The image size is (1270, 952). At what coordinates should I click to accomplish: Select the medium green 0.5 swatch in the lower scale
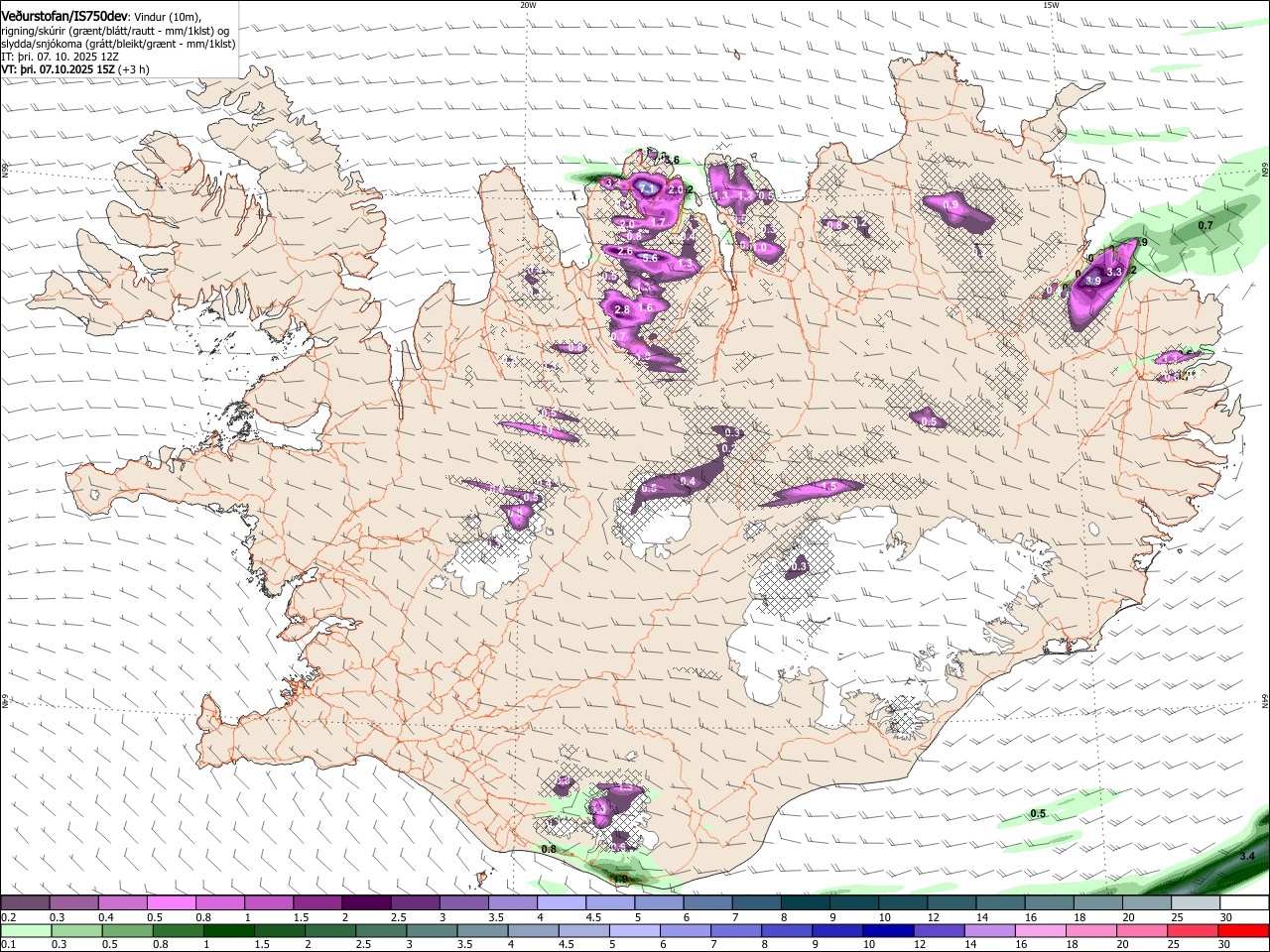pyautogui.click(x=127, y=931)
